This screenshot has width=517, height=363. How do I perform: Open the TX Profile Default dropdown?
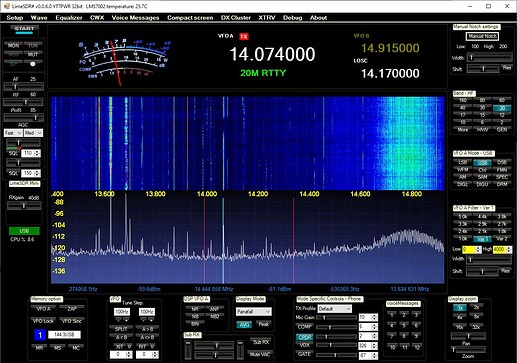[334, 309]
